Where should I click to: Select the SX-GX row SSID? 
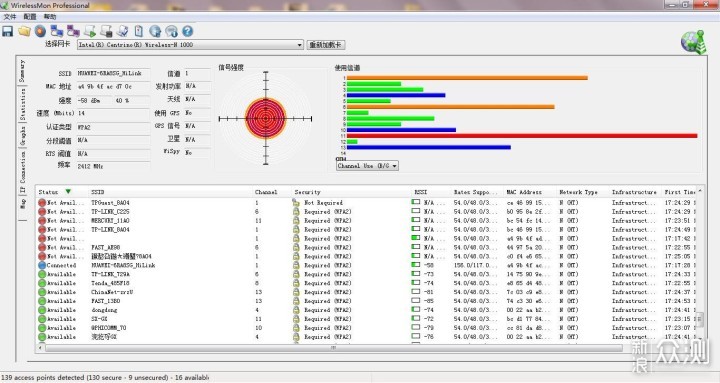(99, 319)
